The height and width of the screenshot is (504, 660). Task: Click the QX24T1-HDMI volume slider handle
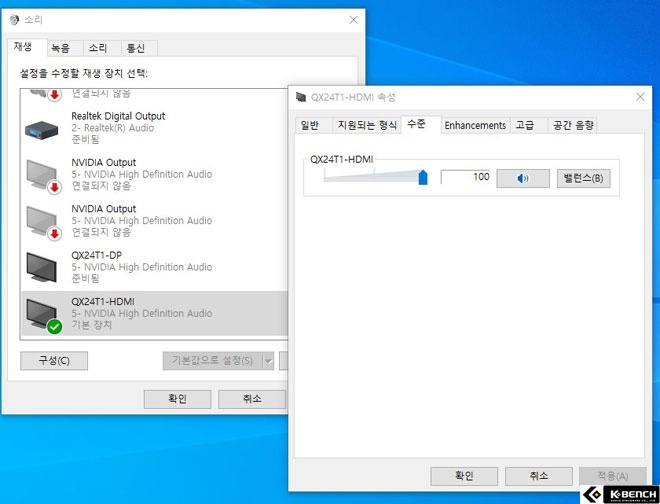tap(423, 177)
